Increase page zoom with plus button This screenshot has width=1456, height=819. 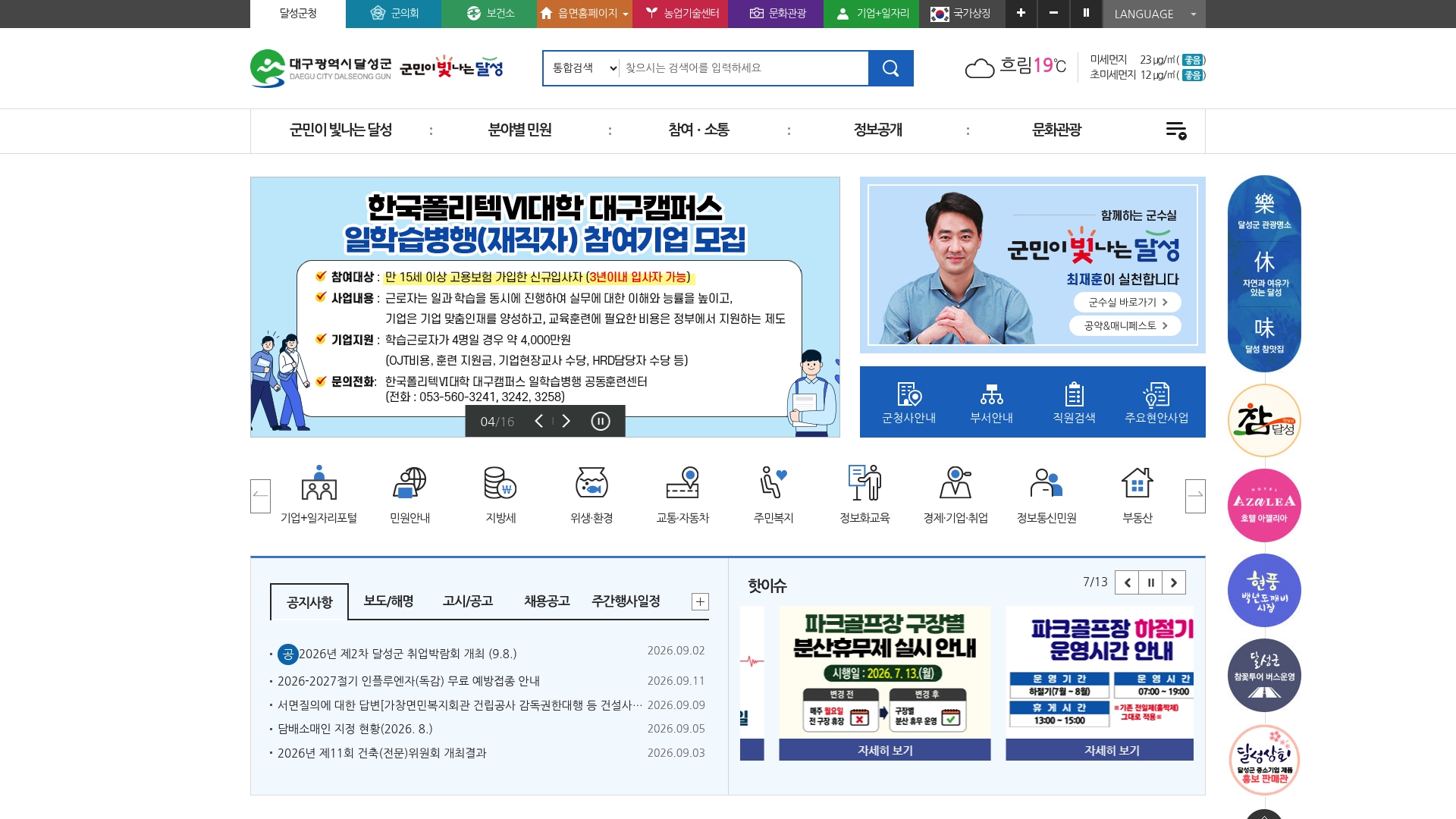point(1021,14)
